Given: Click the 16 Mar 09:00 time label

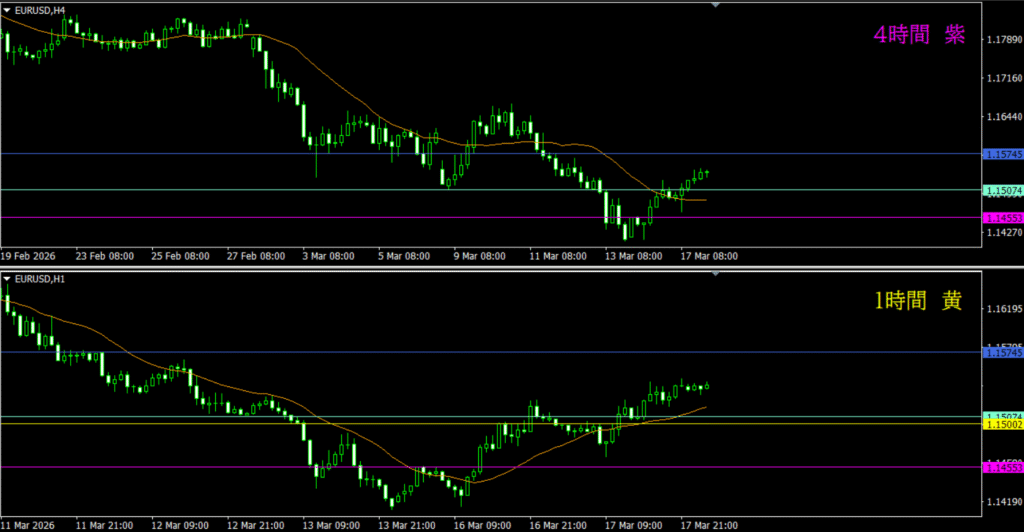Looking at the screenshot, I should [x=483, y=523].
